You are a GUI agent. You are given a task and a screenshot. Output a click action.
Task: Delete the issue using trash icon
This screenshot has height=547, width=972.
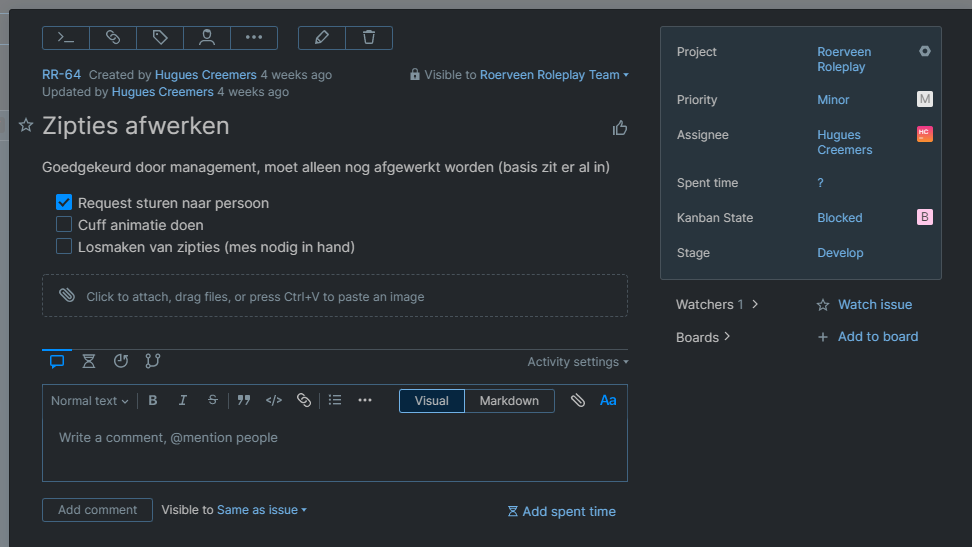coord(369,38)
